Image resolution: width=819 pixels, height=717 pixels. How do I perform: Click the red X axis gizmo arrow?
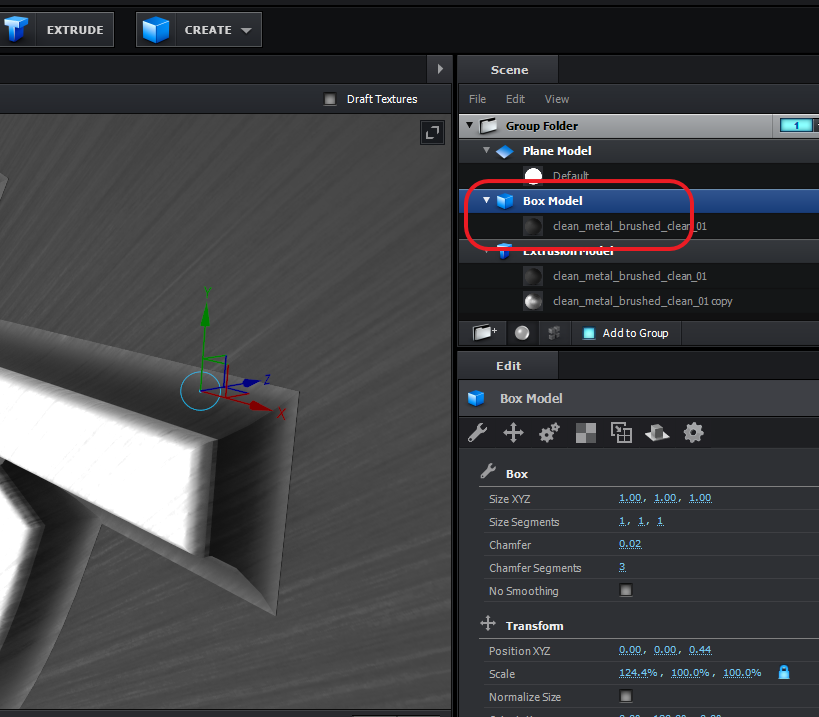click(x=261, y=406)
